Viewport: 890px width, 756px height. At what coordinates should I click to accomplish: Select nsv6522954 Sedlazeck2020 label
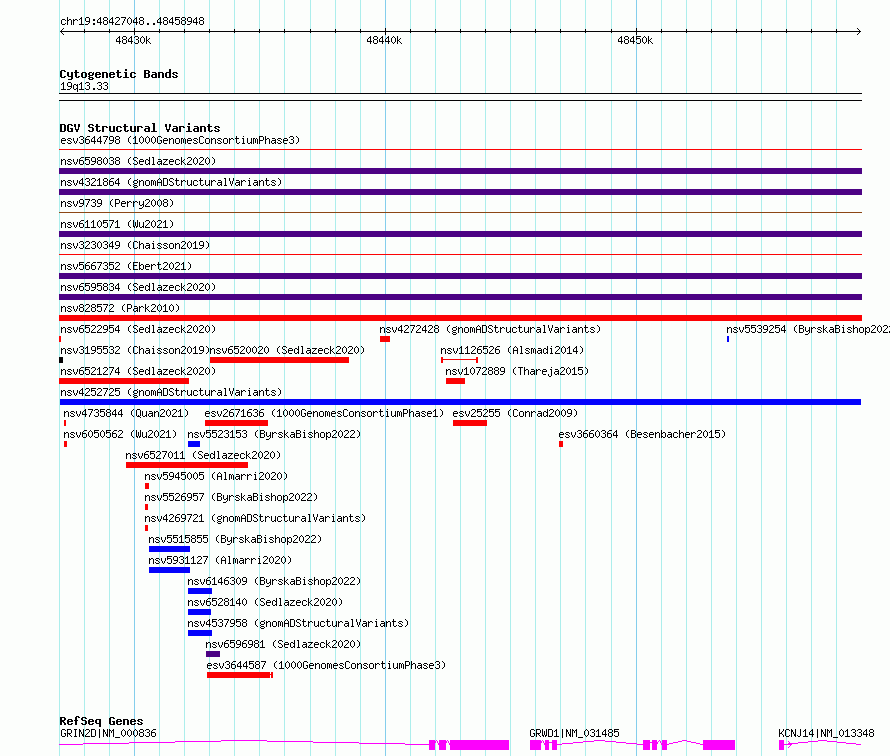click(x=138, y=329)
